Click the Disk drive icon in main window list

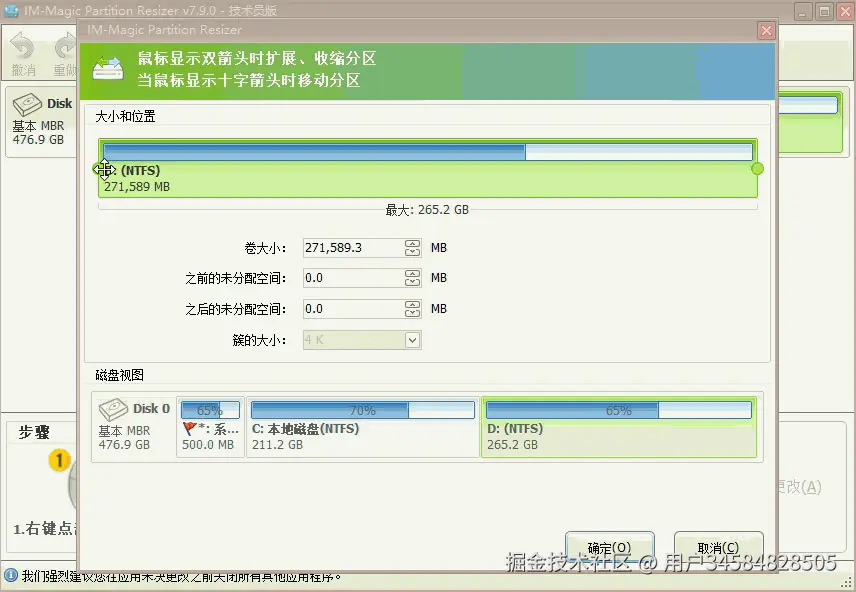click(x=27, y=104)
